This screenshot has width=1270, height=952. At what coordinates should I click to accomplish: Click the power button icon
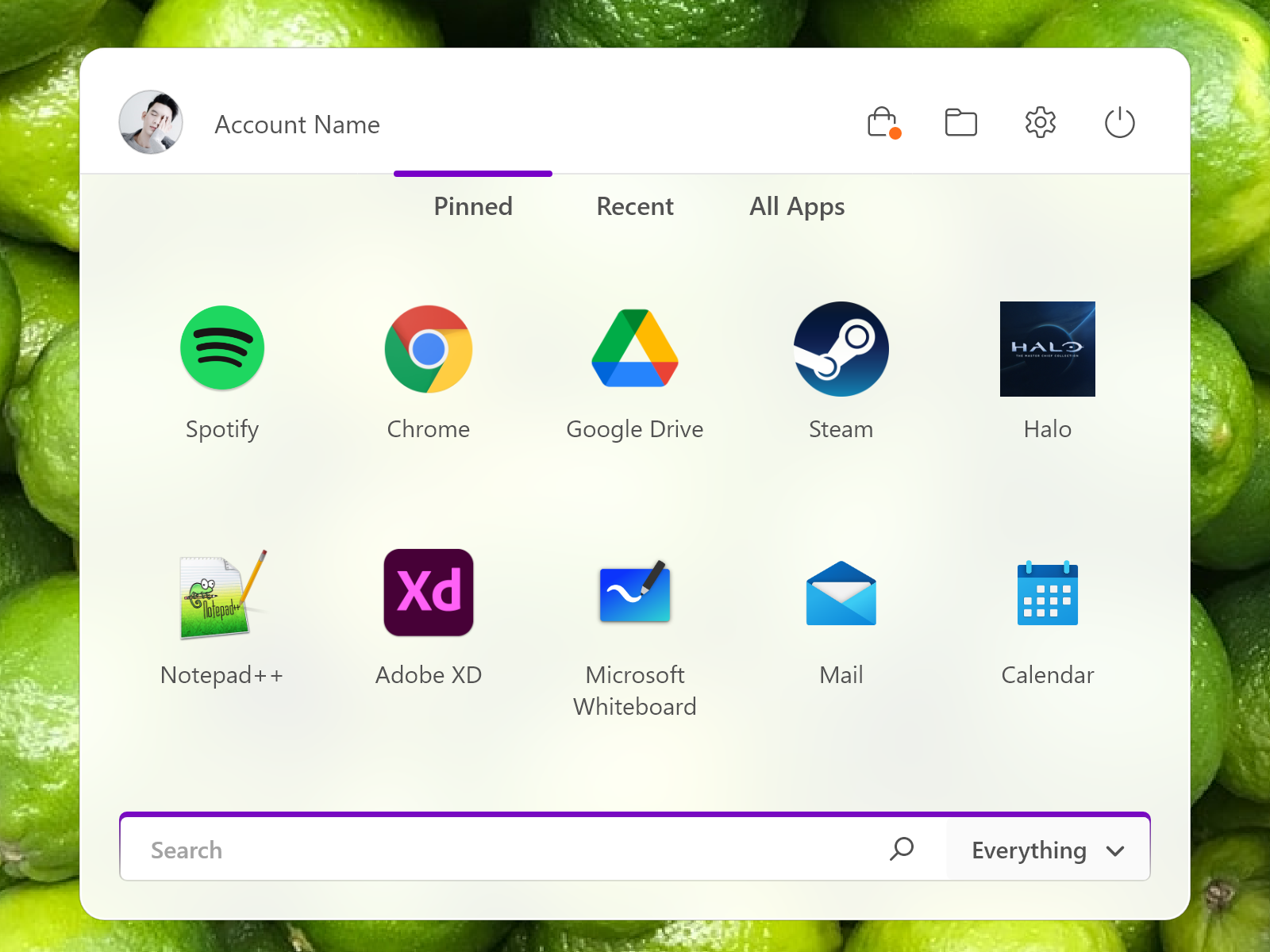[x=1120, y=123]
